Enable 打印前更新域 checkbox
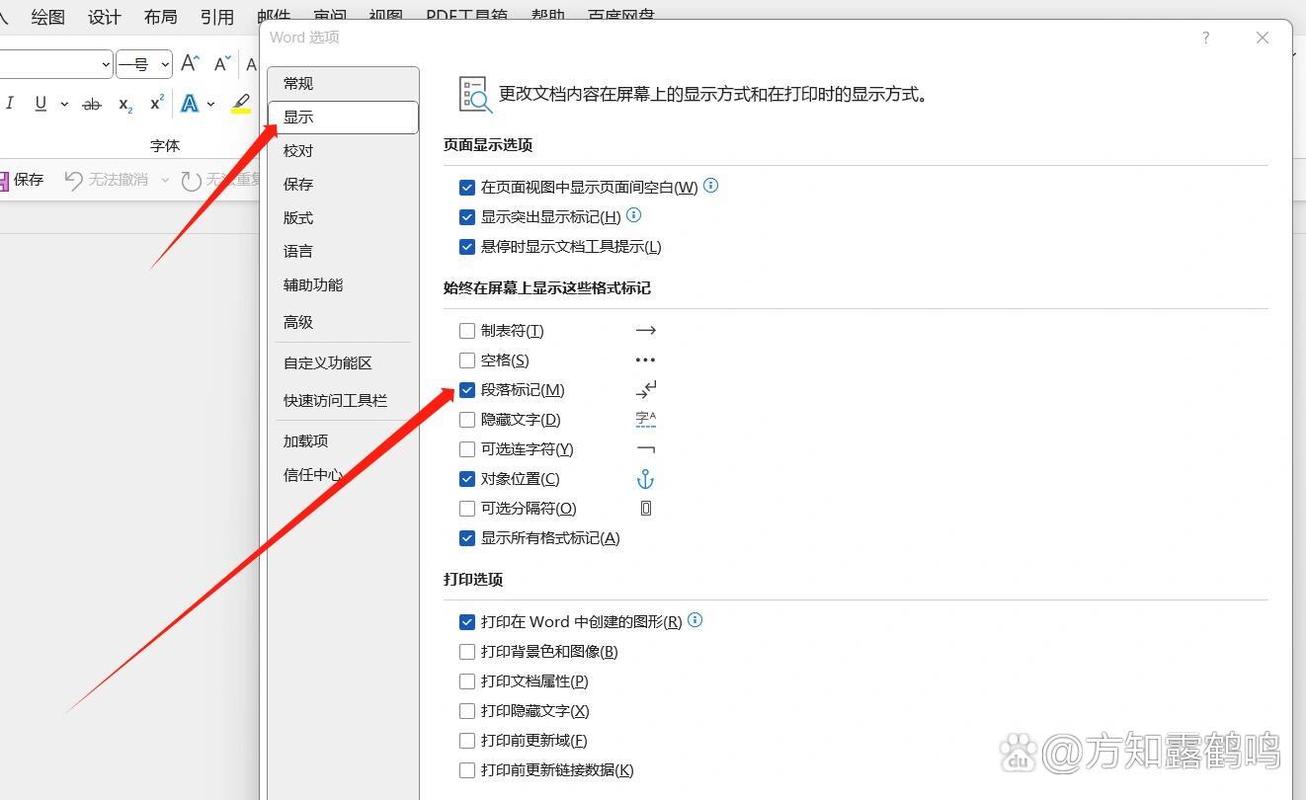 pos(467,741)
